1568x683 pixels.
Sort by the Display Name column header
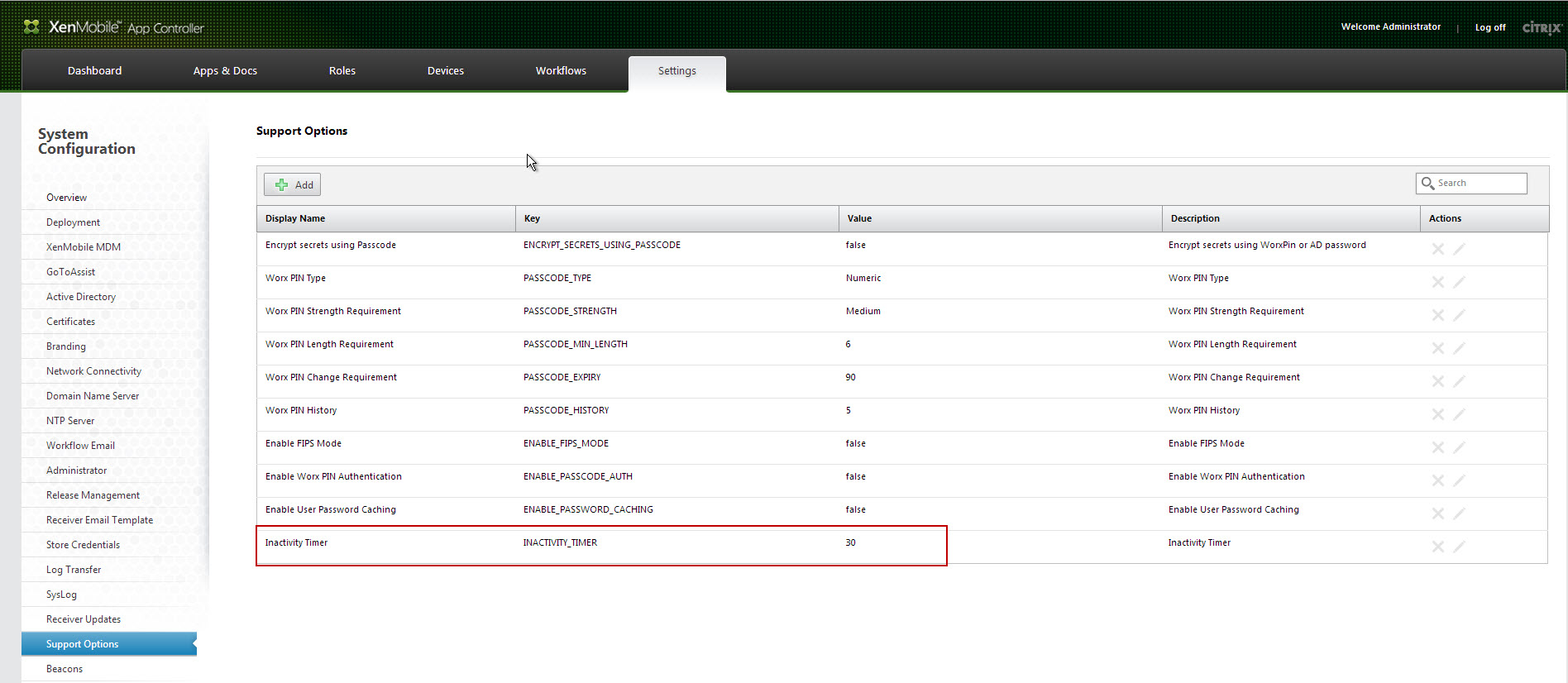click(x=295, y=218)
